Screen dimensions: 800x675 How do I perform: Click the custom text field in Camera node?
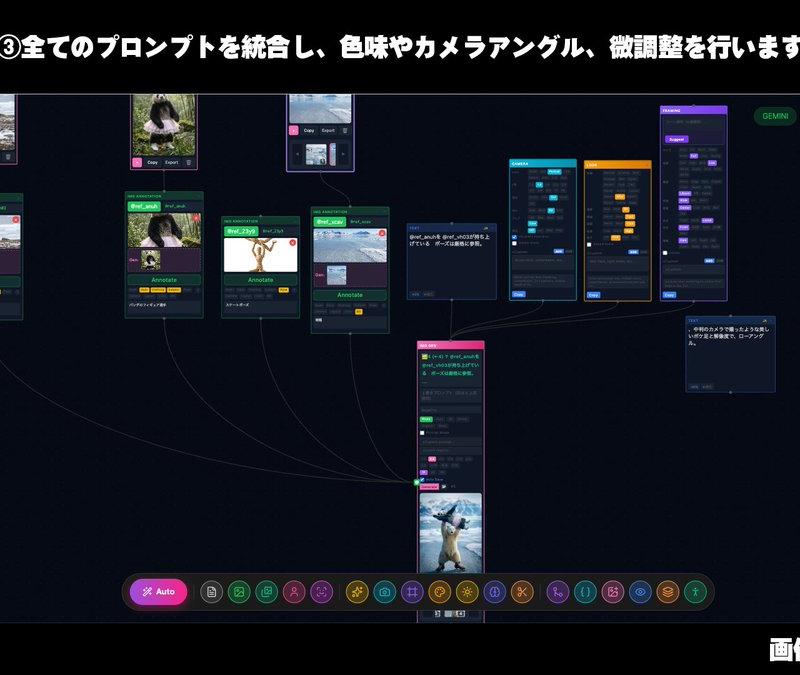click(x=543, y=262)
